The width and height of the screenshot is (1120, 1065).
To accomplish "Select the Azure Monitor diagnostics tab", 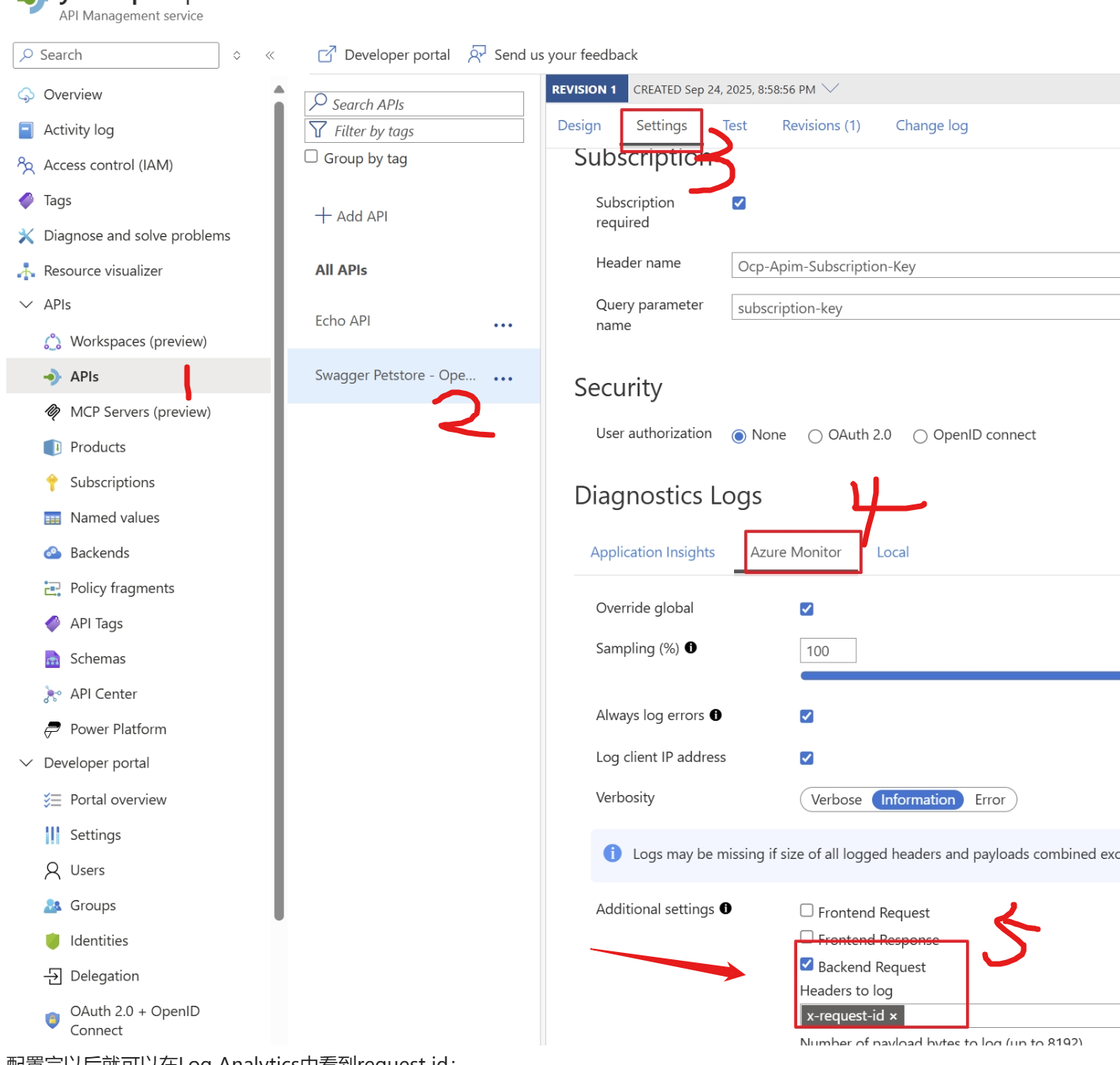I will (x=796, y=553).
